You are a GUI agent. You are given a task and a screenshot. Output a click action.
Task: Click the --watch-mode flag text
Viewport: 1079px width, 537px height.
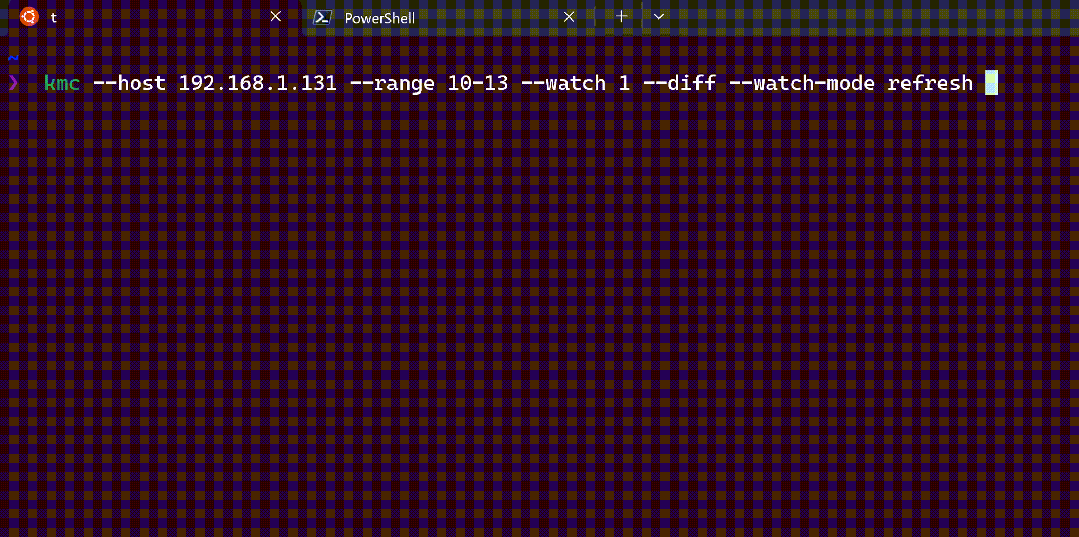point(804,83)
